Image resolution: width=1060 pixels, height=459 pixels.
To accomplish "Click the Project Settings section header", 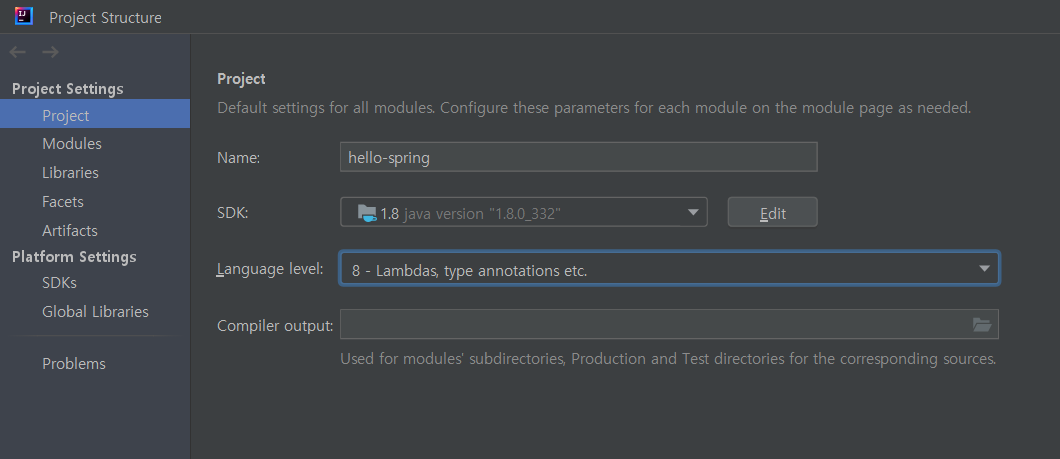I will [x=68, y=89].
